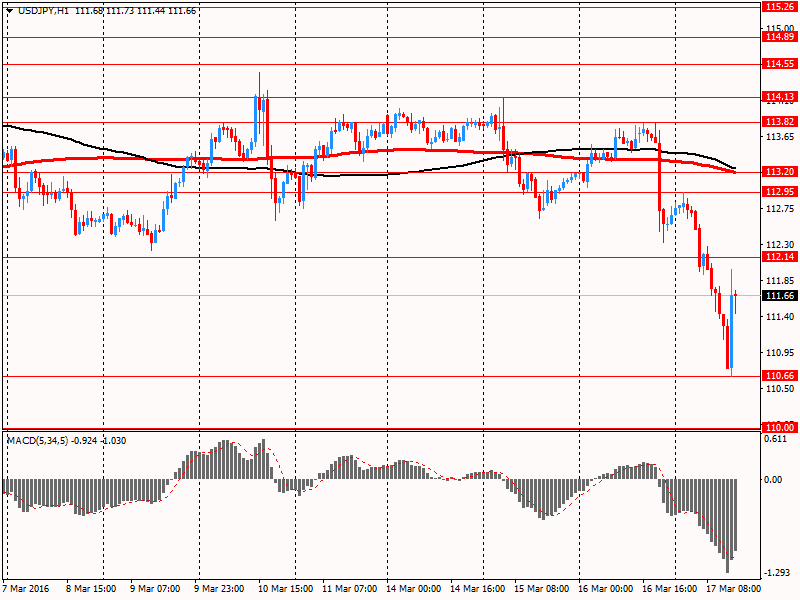Click the 14 Mar 00:00 time label
800x600 pixels.
[x=414, y=589]
